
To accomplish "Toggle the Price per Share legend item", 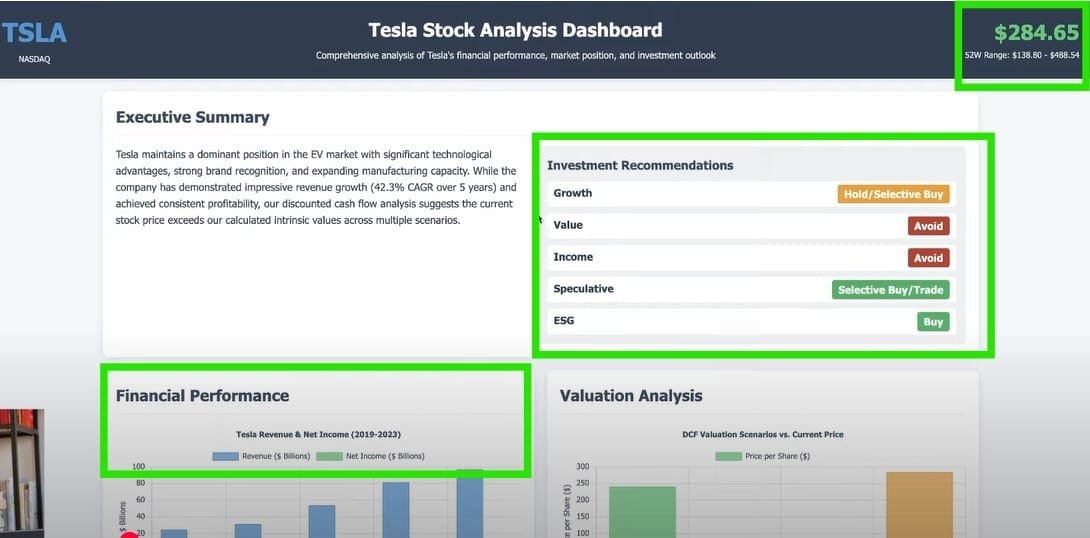I will [762, 456].
